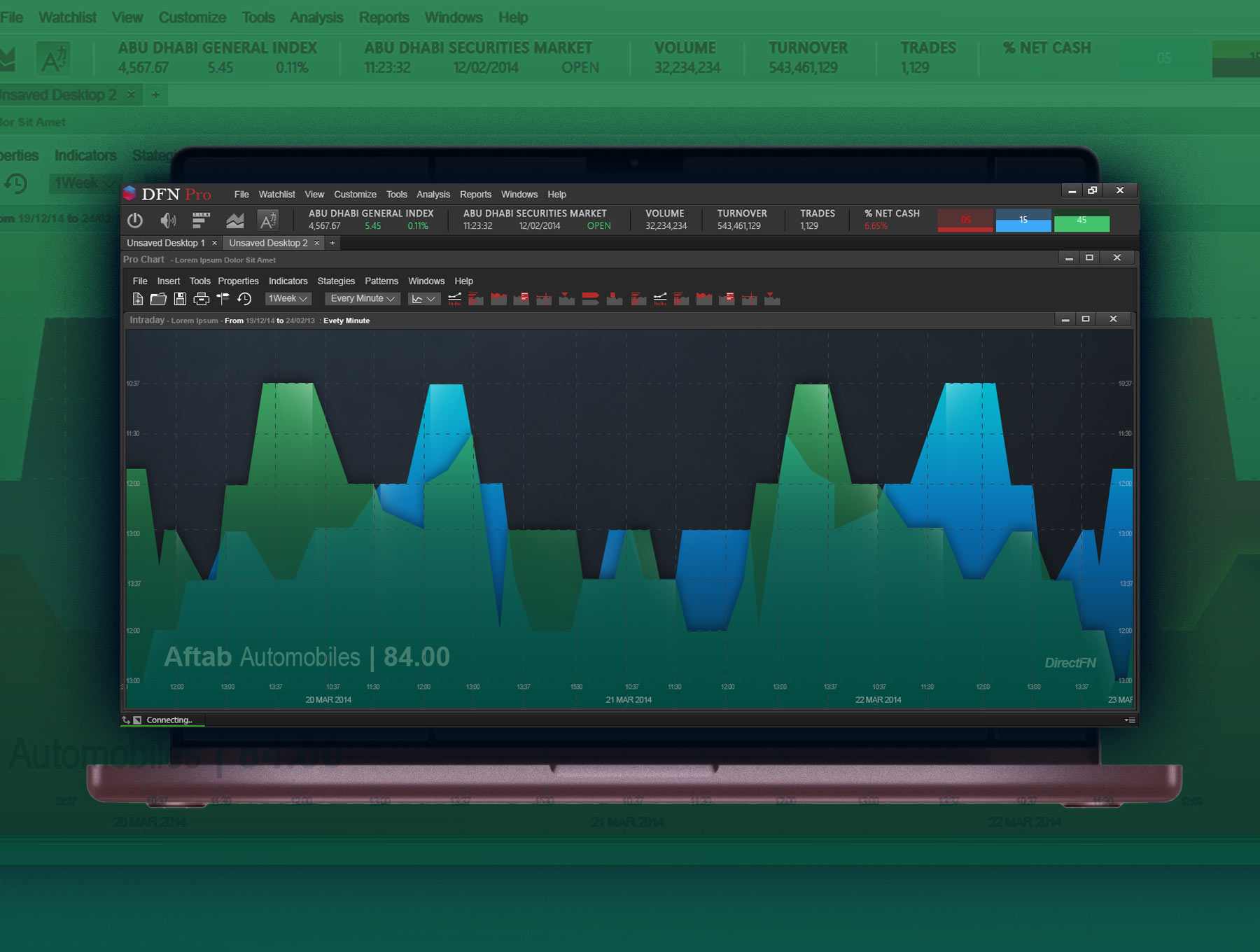This screenshot has width=1260, height=952.
Task: Click the area chart icon in top toolbar
Action: click(235, 220)
